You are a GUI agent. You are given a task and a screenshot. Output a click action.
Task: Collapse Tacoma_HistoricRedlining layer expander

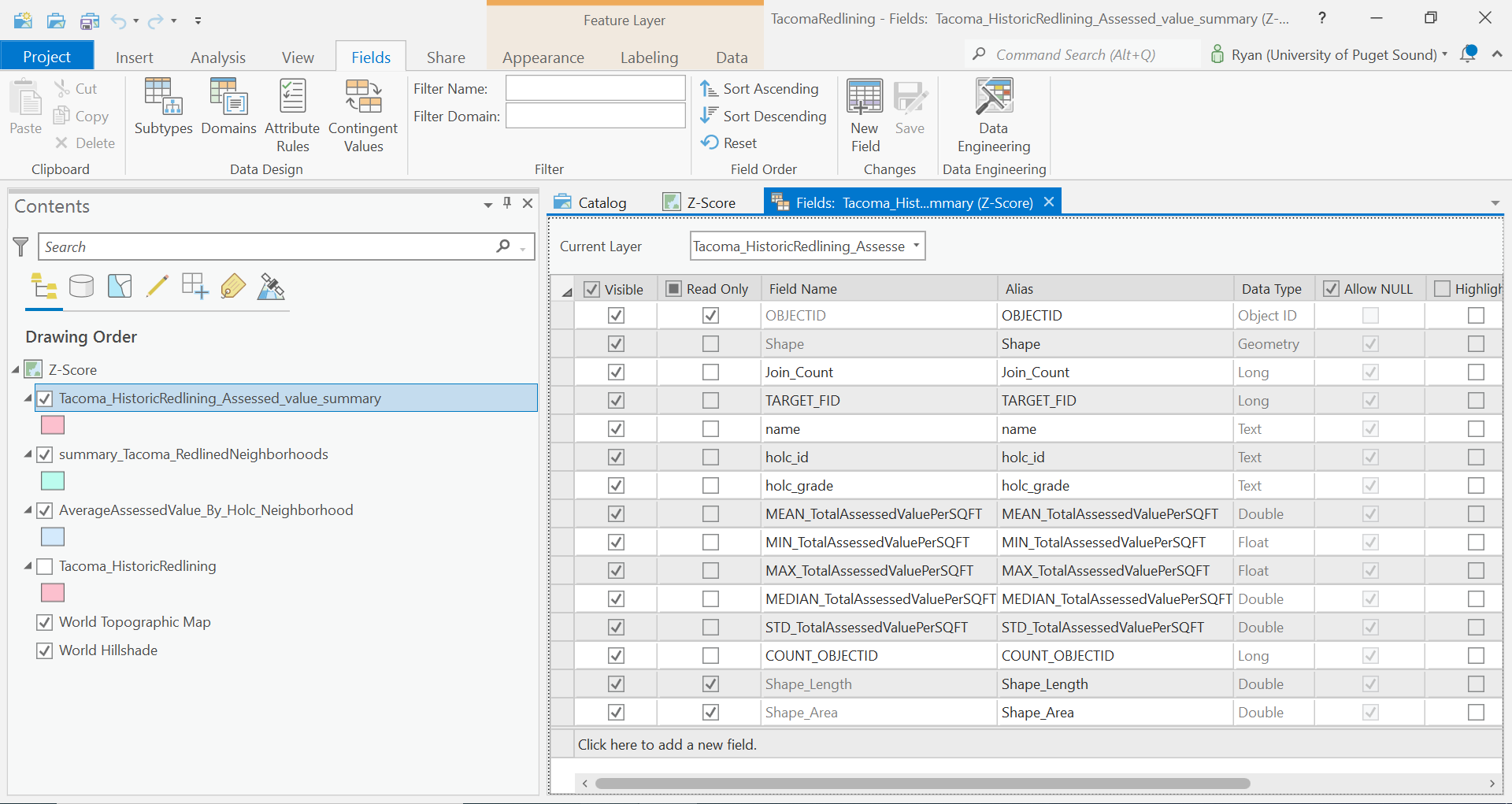pos(28,566)
